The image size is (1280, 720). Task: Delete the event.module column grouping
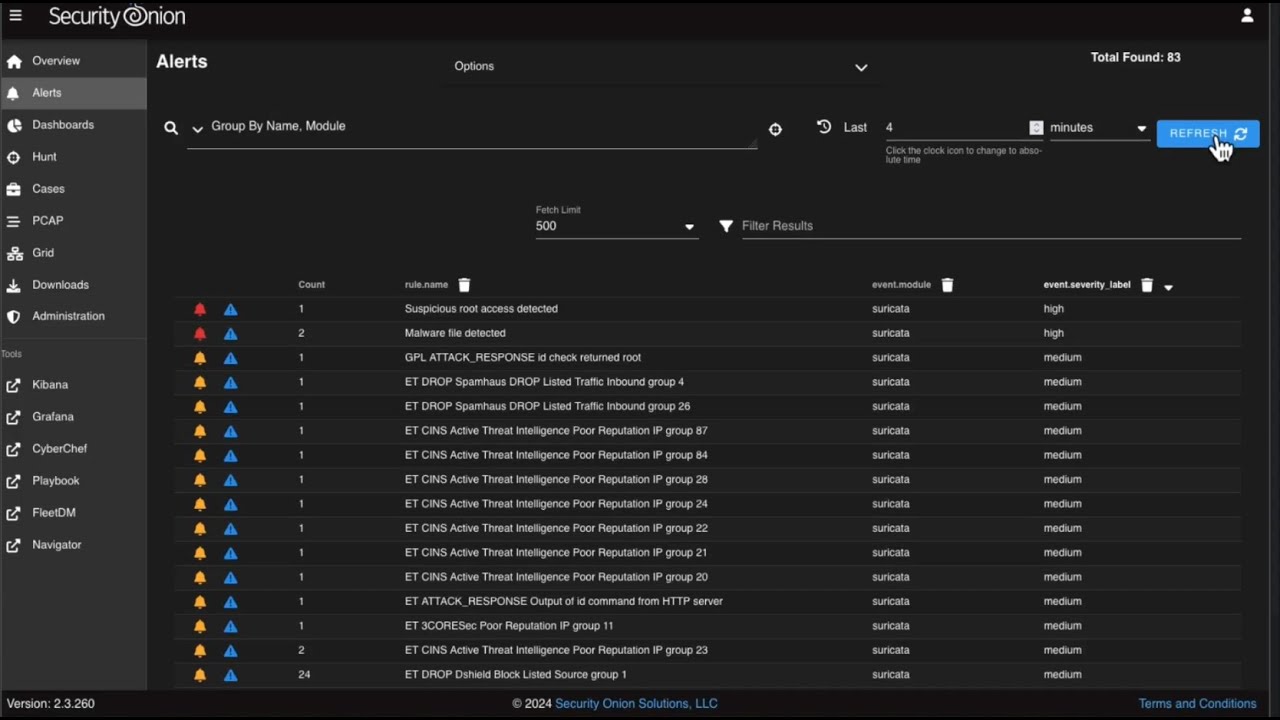(947, 285)
